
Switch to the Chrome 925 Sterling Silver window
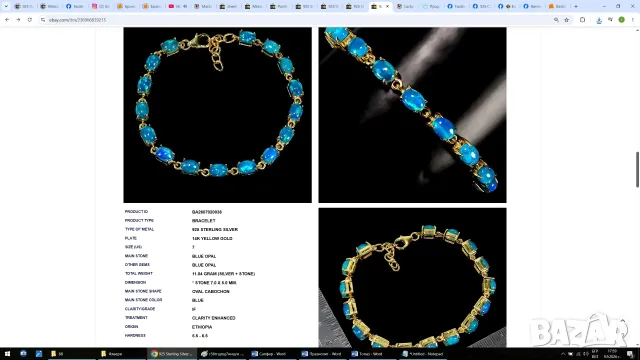click(171, 354)
